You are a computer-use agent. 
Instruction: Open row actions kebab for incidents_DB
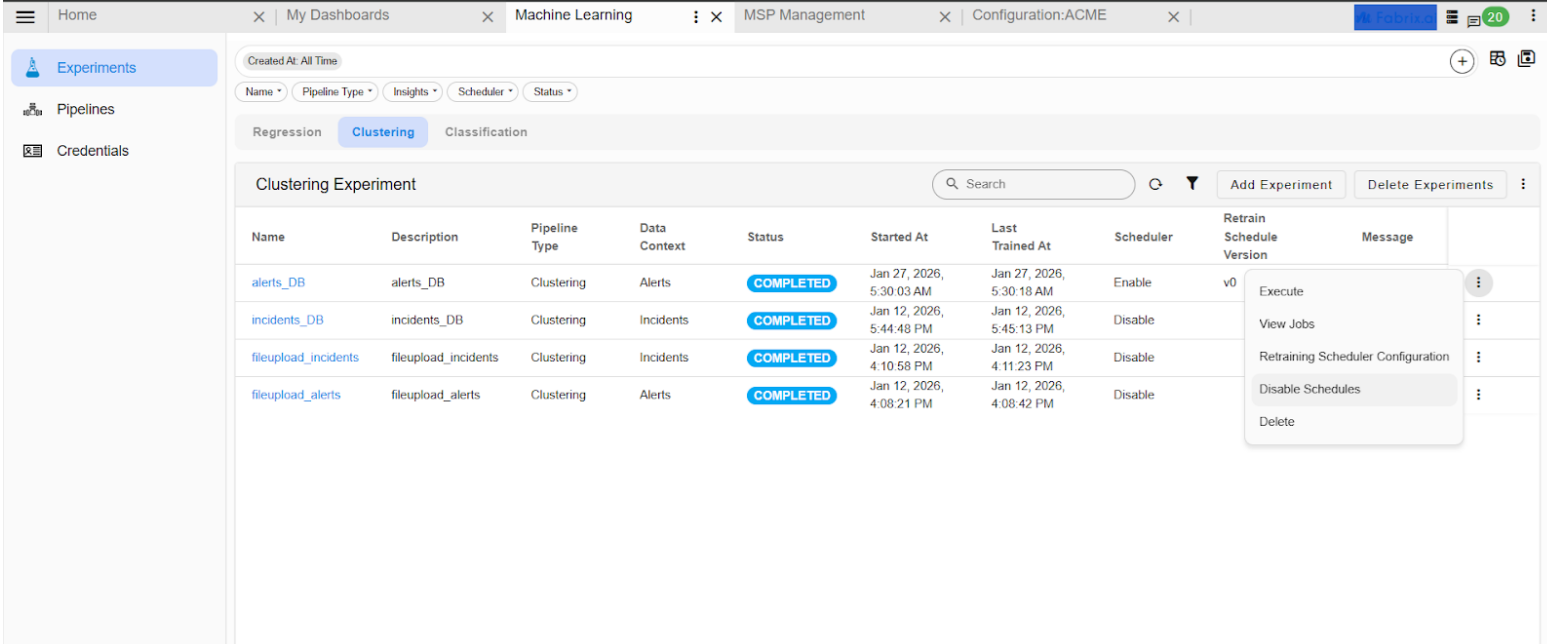(x=1479, y=320)
